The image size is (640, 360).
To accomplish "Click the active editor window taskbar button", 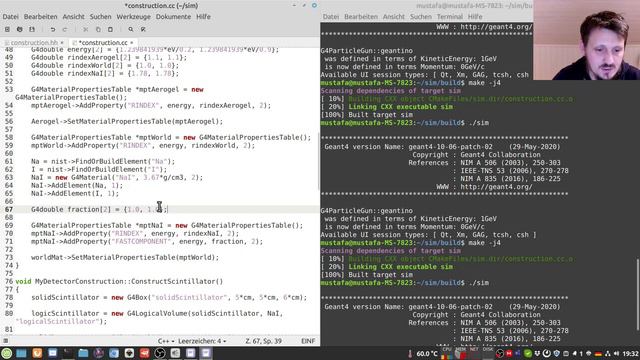I will coord(206,353).
